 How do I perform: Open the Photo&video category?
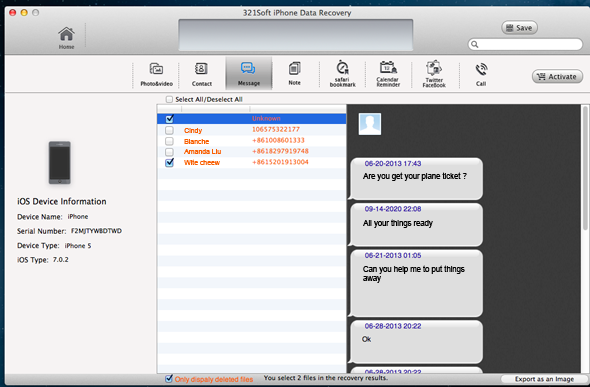(157, 74)
